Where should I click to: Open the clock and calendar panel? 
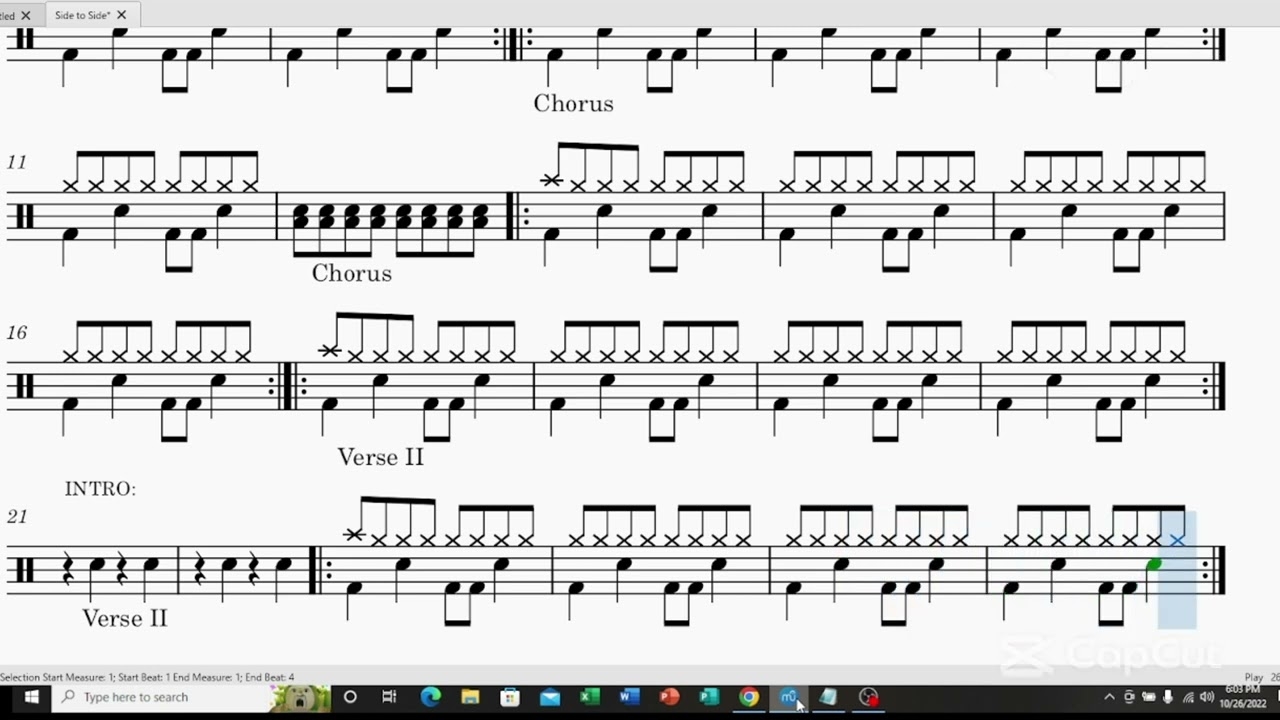click(x=1243, y=697)
